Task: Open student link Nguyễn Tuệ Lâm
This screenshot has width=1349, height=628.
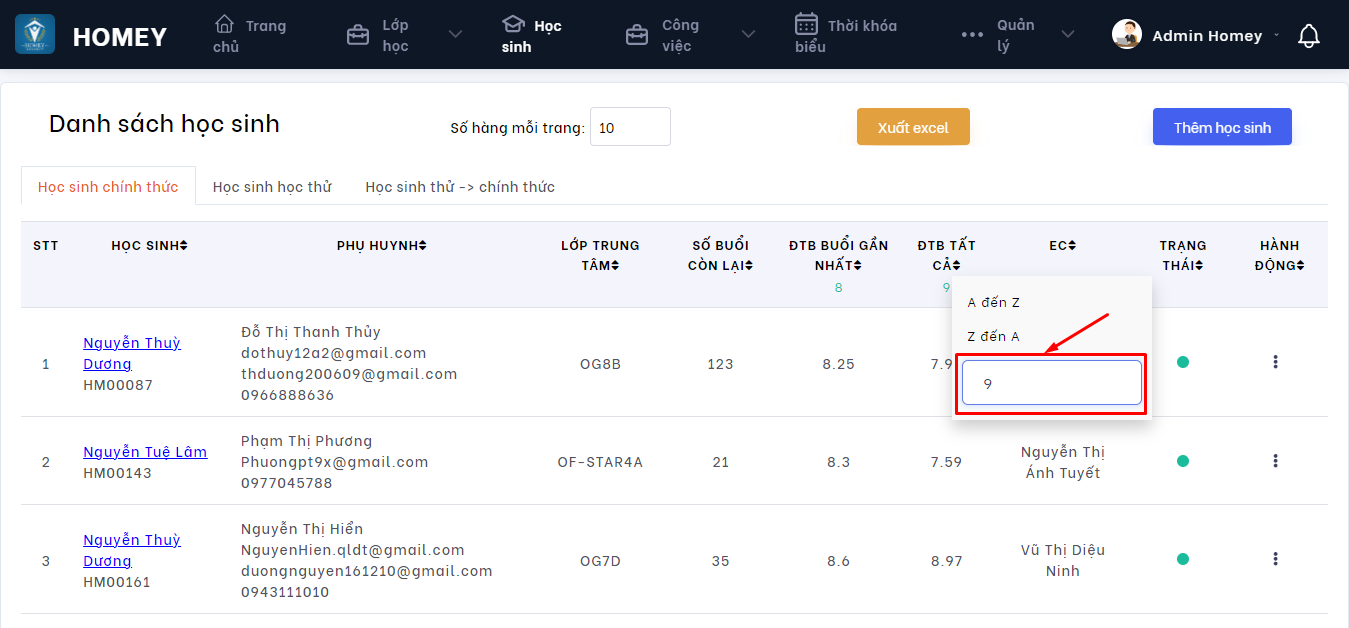Action: click(x=145, y=452)
